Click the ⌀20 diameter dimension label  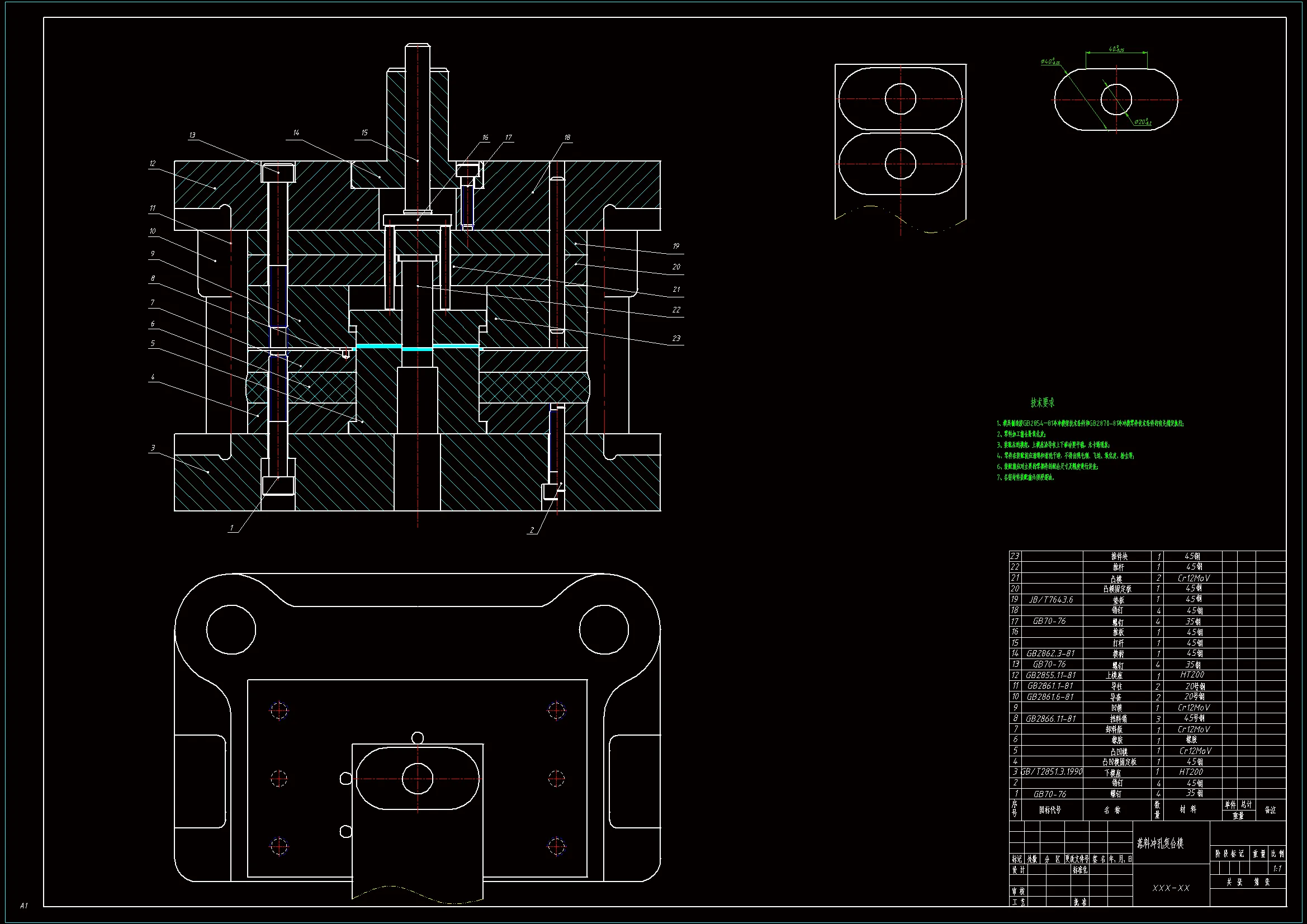point(1142,122)
